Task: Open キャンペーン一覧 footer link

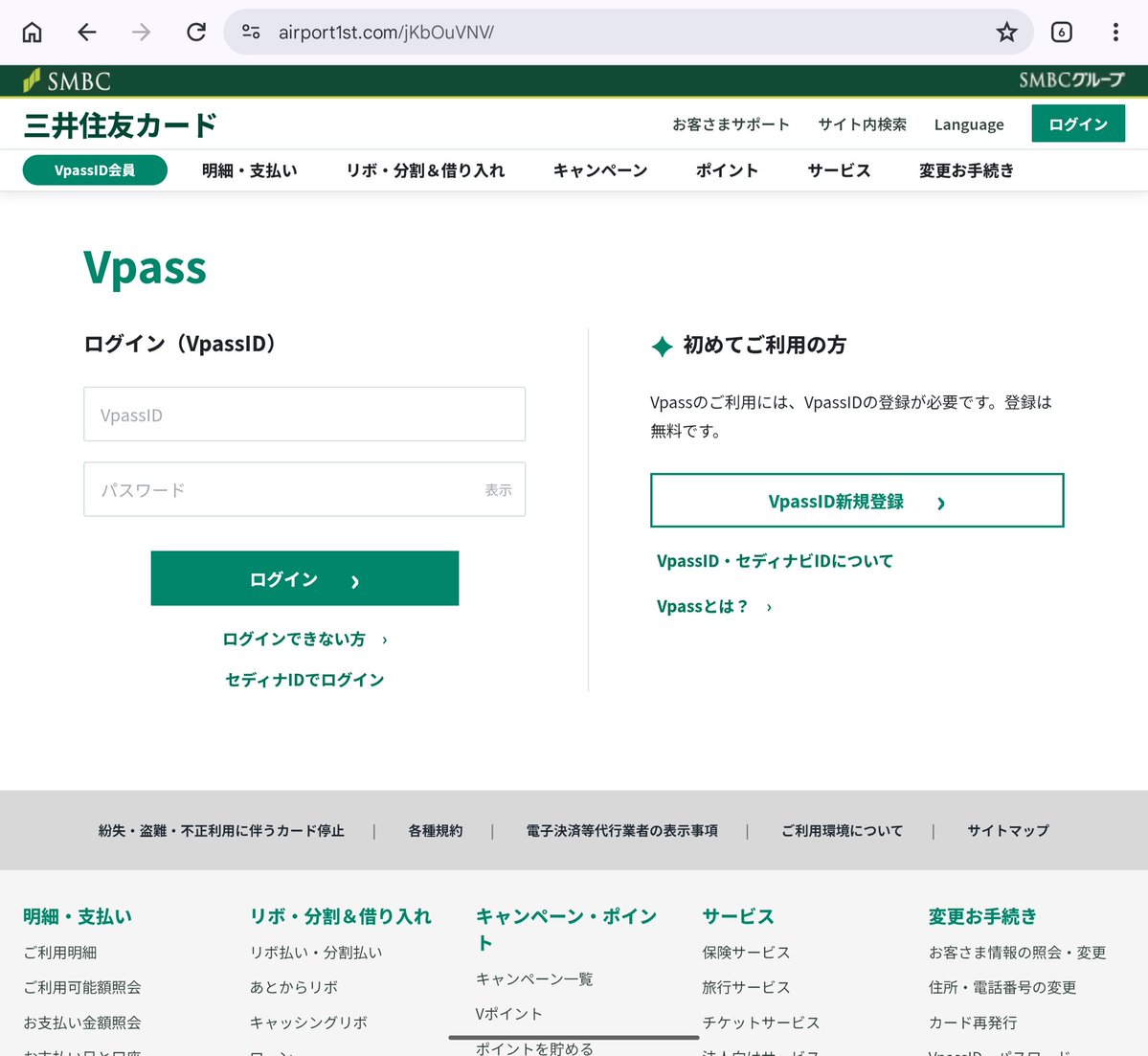Action: pyautogui.click(x=534, y=978)
